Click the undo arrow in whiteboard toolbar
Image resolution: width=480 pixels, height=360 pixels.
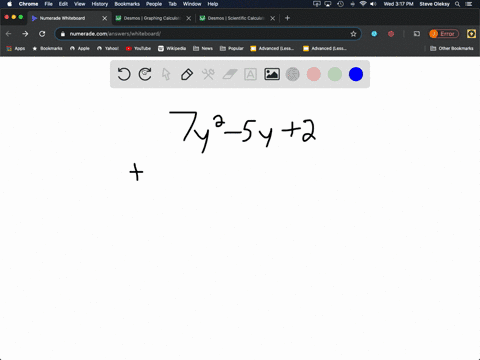(x=124, y=74)
